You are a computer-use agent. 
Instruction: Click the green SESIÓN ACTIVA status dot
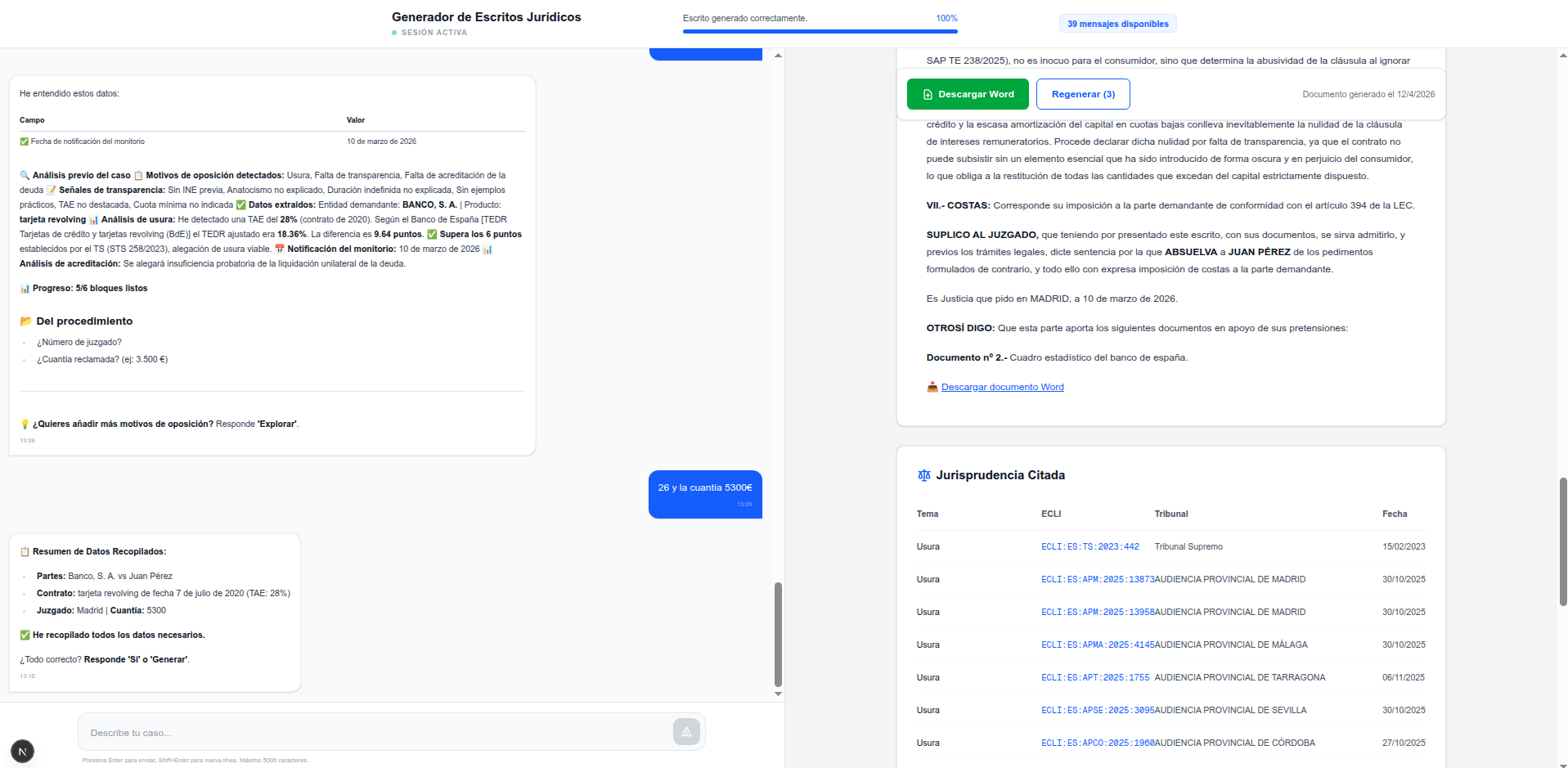click(x=395, y=32)
